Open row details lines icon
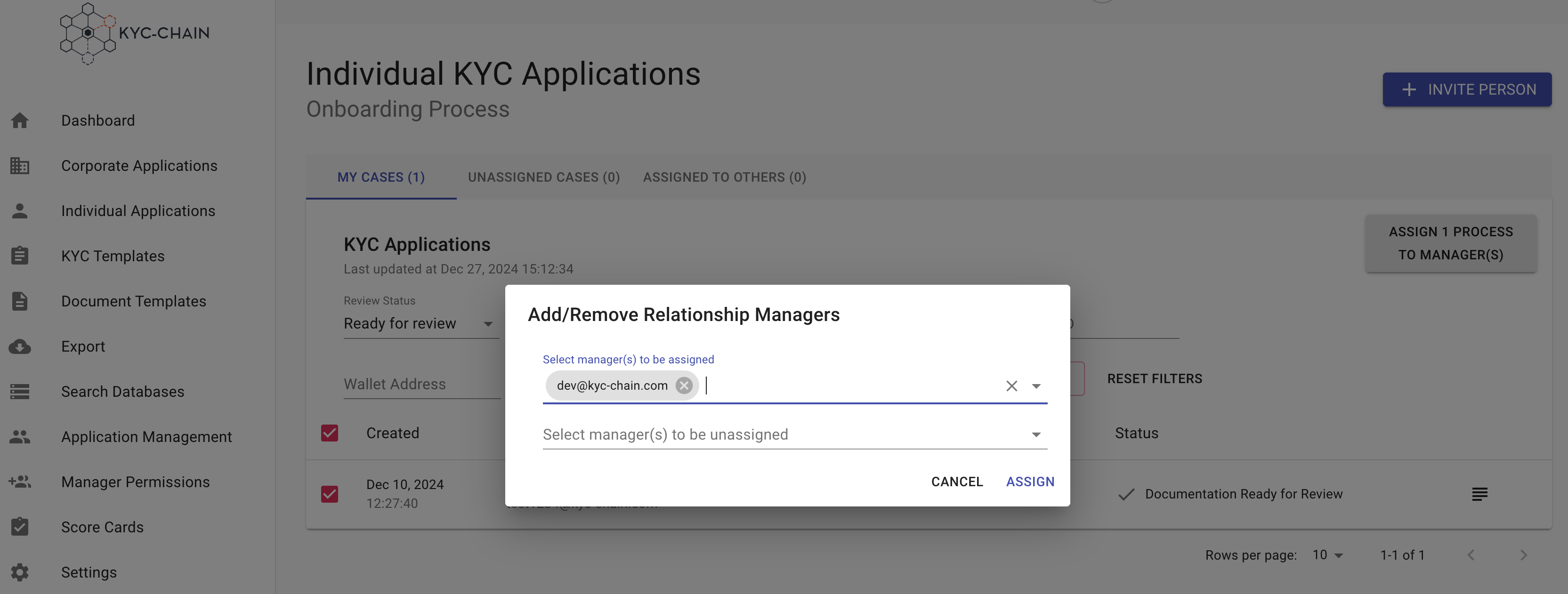This screenshot has height=594, width=1568. 1480,494
